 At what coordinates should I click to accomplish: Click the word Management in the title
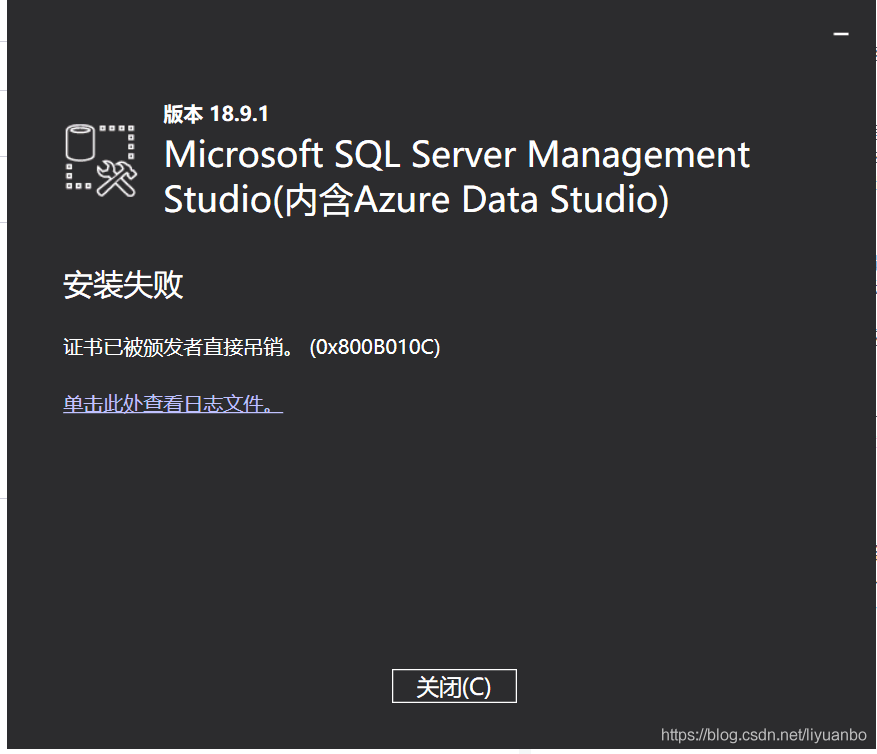[x=638, y=155]
